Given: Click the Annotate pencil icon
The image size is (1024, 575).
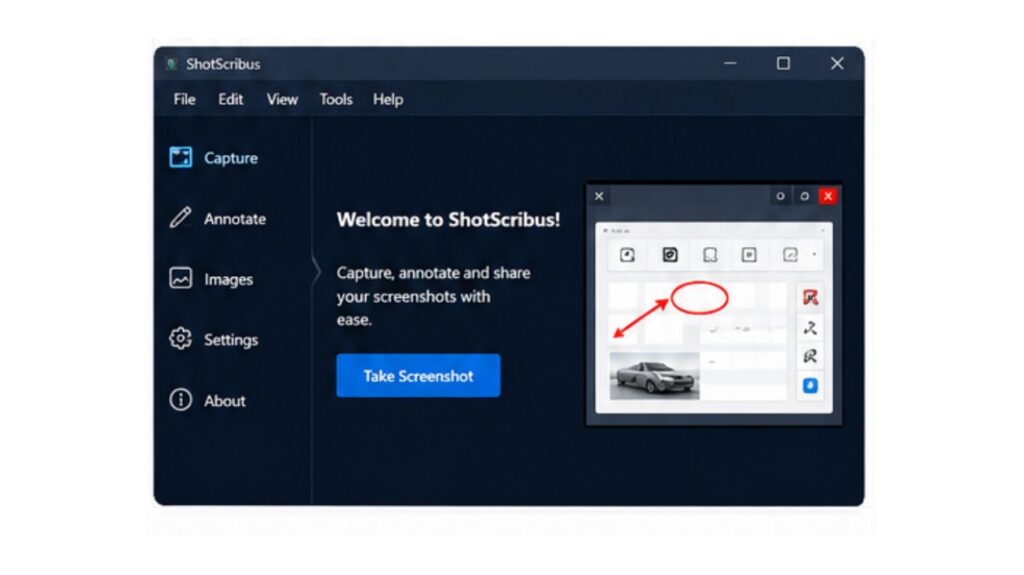Looking at the screenshot, I should pyautogui.click(x=180, y=218).
